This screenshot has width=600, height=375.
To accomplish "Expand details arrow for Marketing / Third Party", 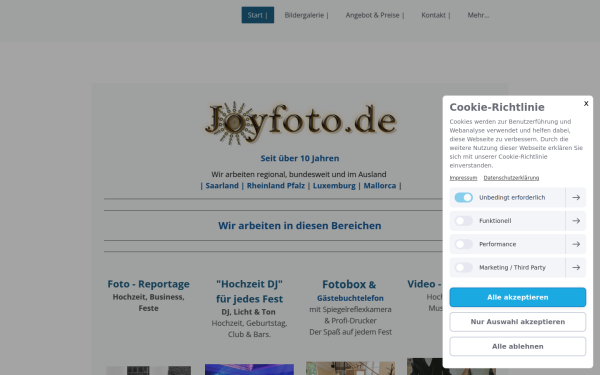I will 576,267.
